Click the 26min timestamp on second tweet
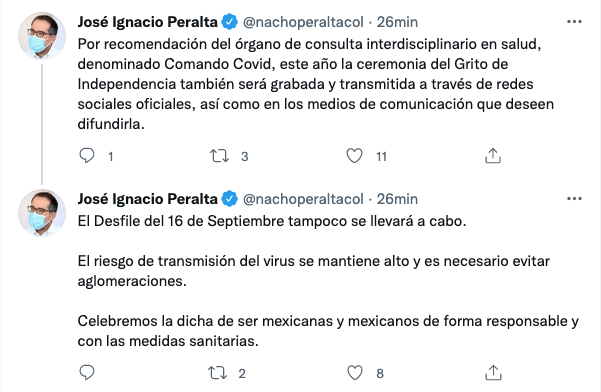 coord(397,199)
